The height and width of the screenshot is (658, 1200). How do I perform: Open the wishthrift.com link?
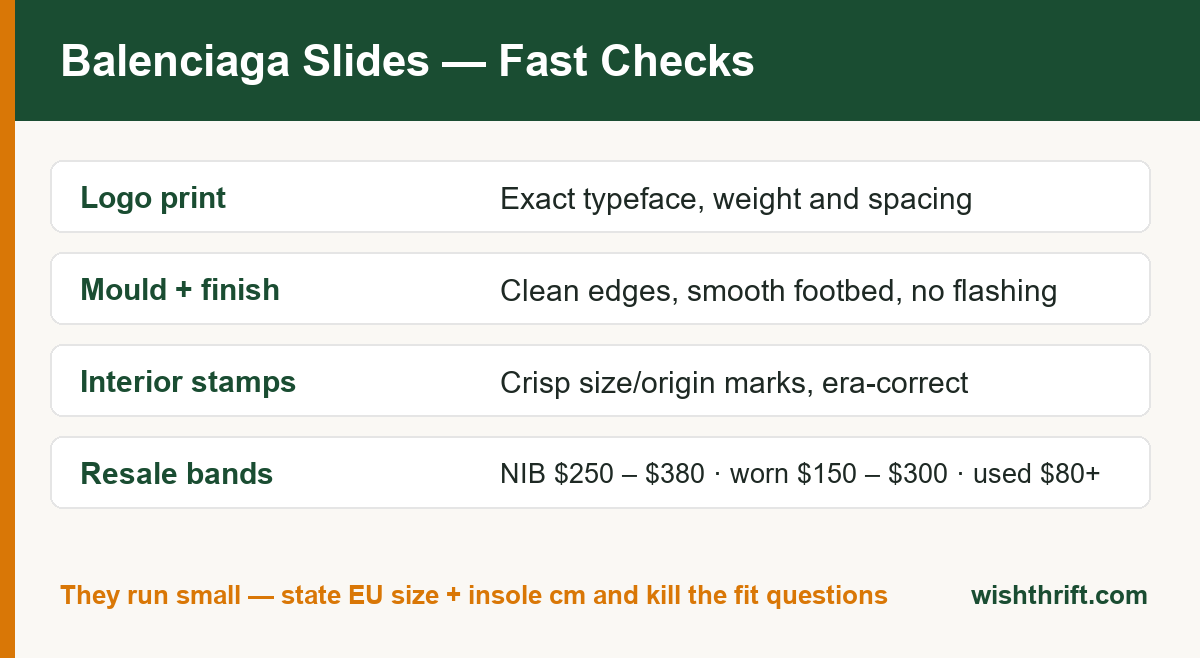click(1059, 595)
